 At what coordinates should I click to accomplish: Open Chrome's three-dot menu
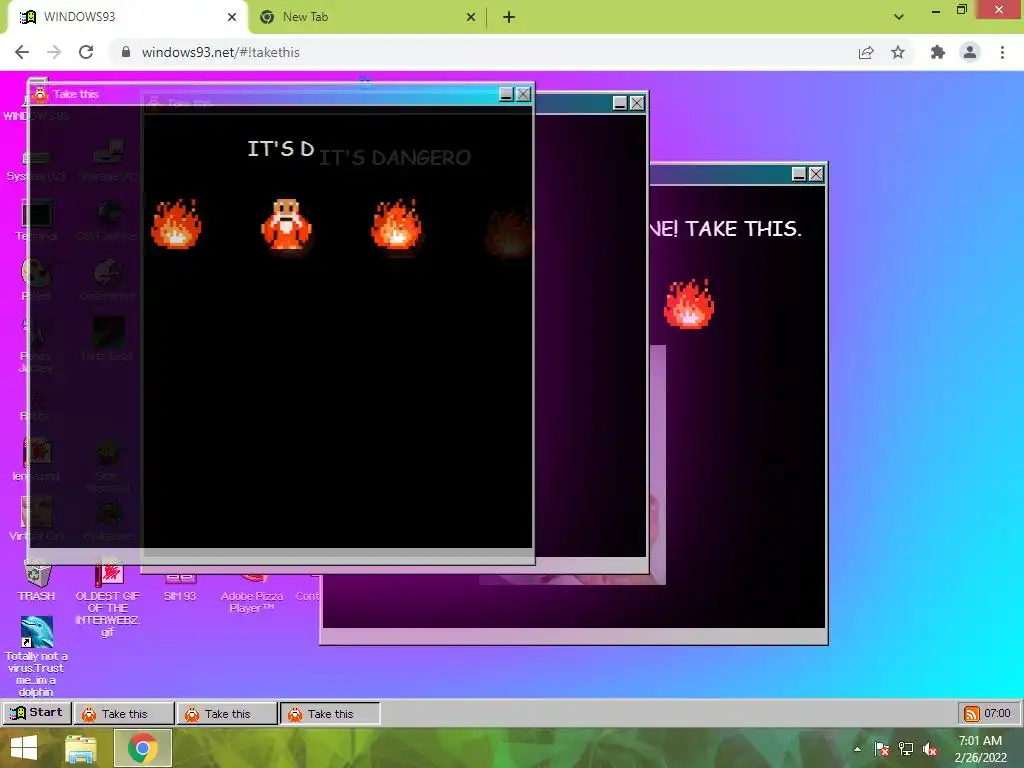point(1002,52)
